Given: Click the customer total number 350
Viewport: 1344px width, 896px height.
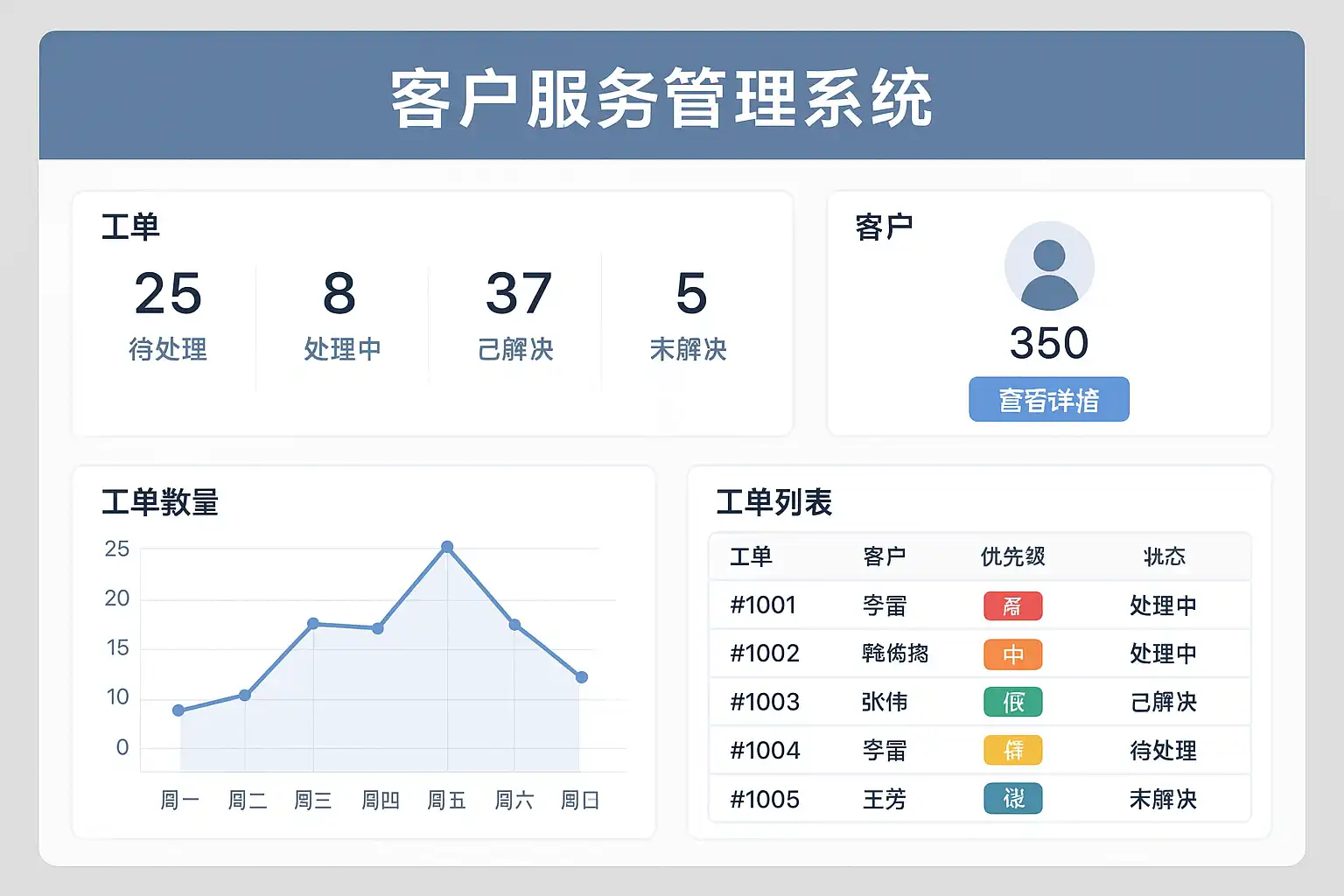Looking at the screenshot, I should coord(1048,343).
